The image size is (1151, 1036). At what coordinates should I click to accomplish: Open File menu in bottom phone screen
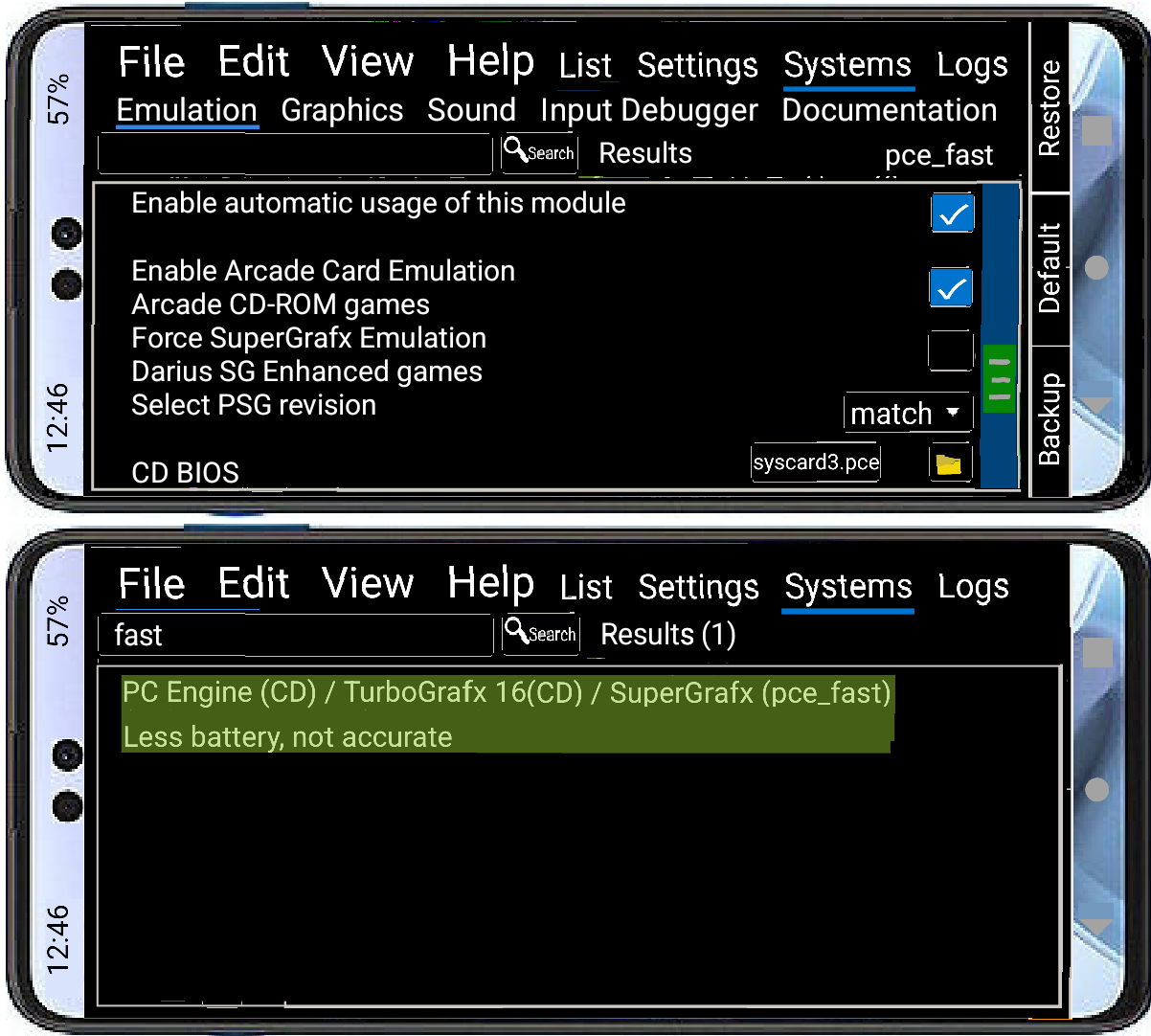point(151,584)
